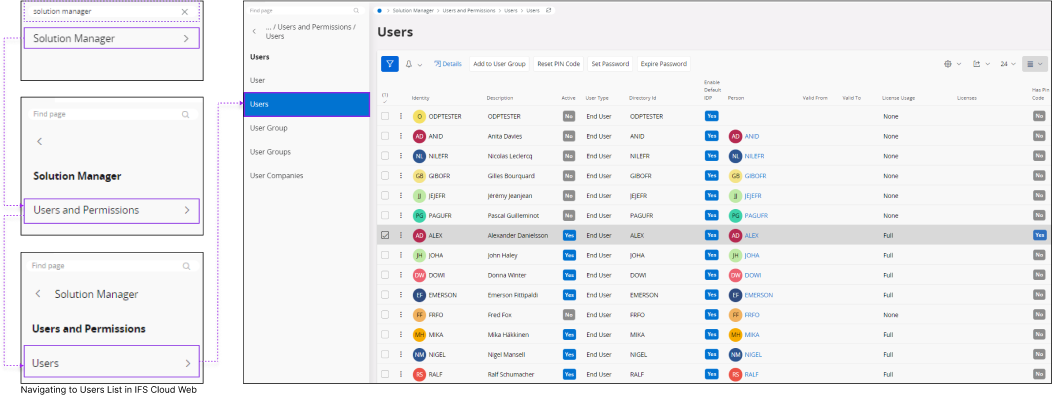Image resolution: width=1052 pixels, height=395 pixels.
Task: Click the blue filter funnel button
Action: coord(390,64)
